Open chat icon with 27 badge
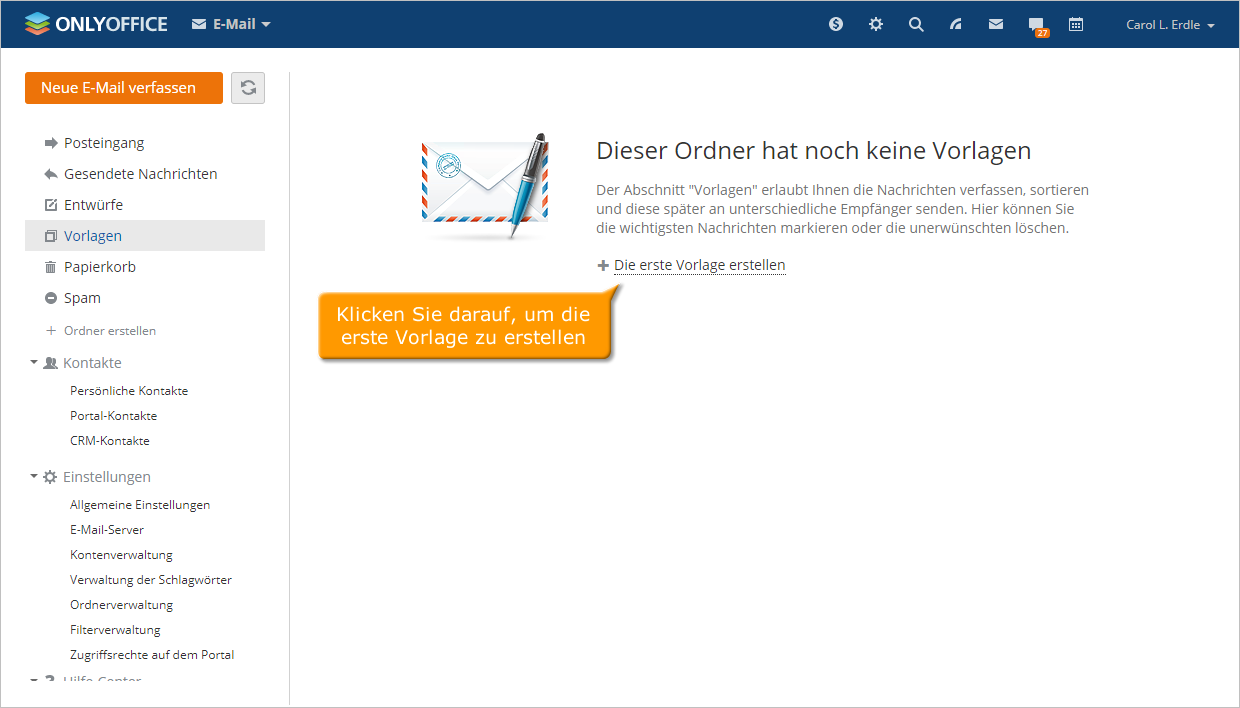 1038,26
